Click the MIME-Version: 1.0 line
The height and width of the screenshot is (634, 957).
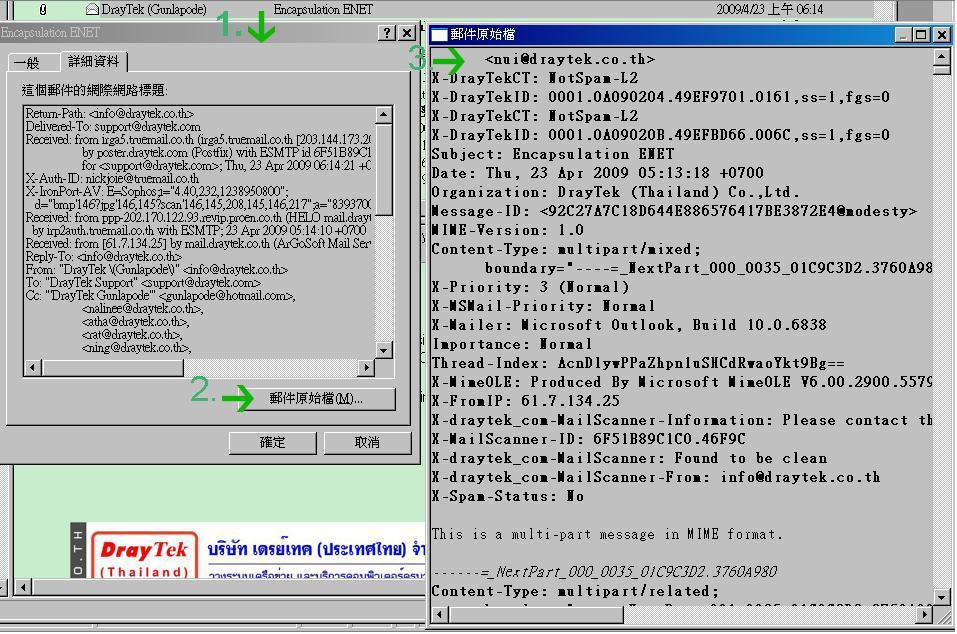click(x=508, y=230)
